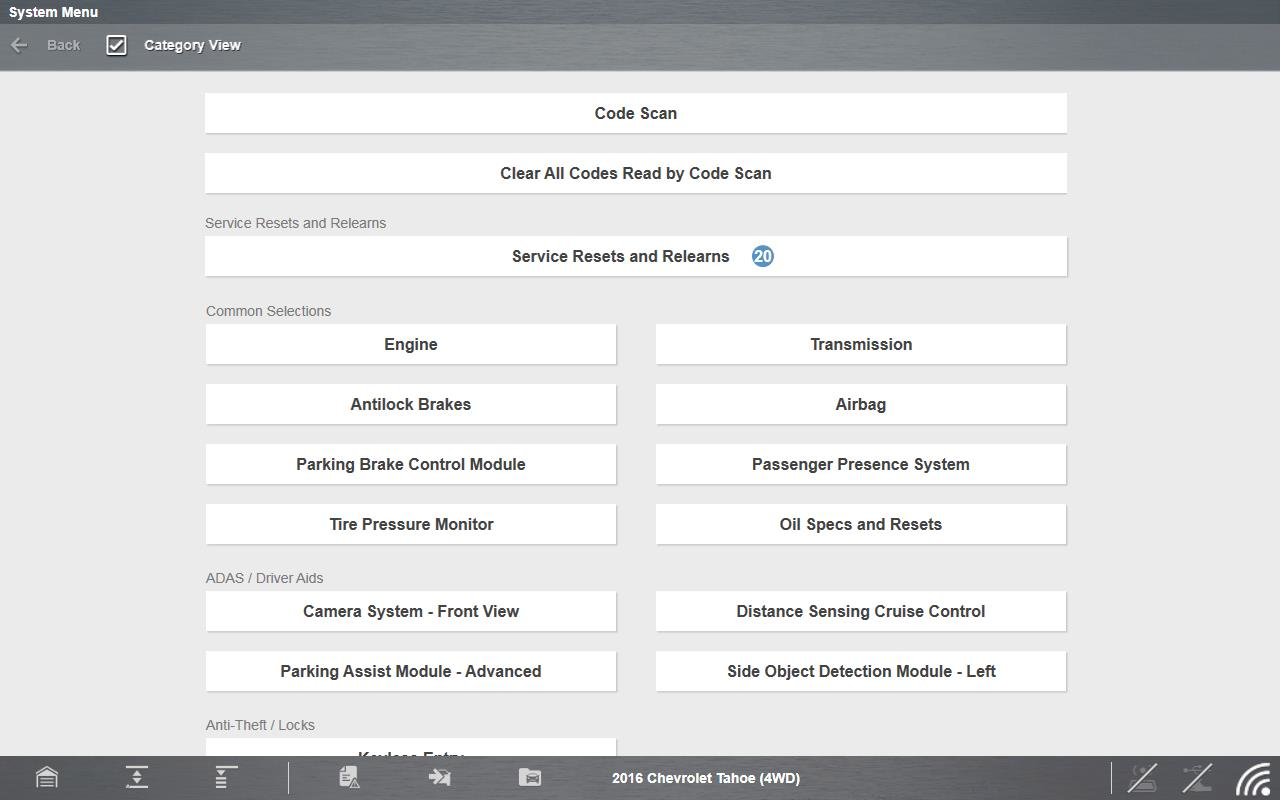Open the vehicle folder icon
This screenshot has width=1280, height=800.
530,777
